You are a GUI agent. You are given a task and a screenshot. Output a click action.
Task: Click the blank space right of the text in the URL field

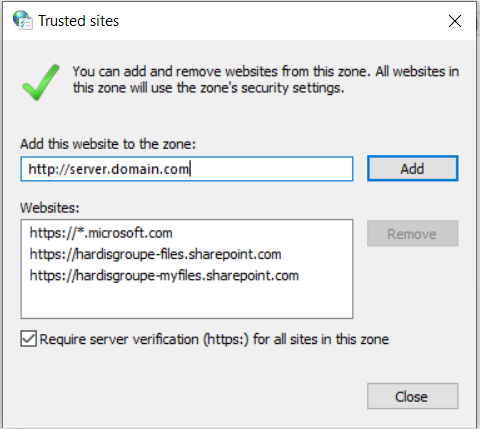[x=270, y=169]
